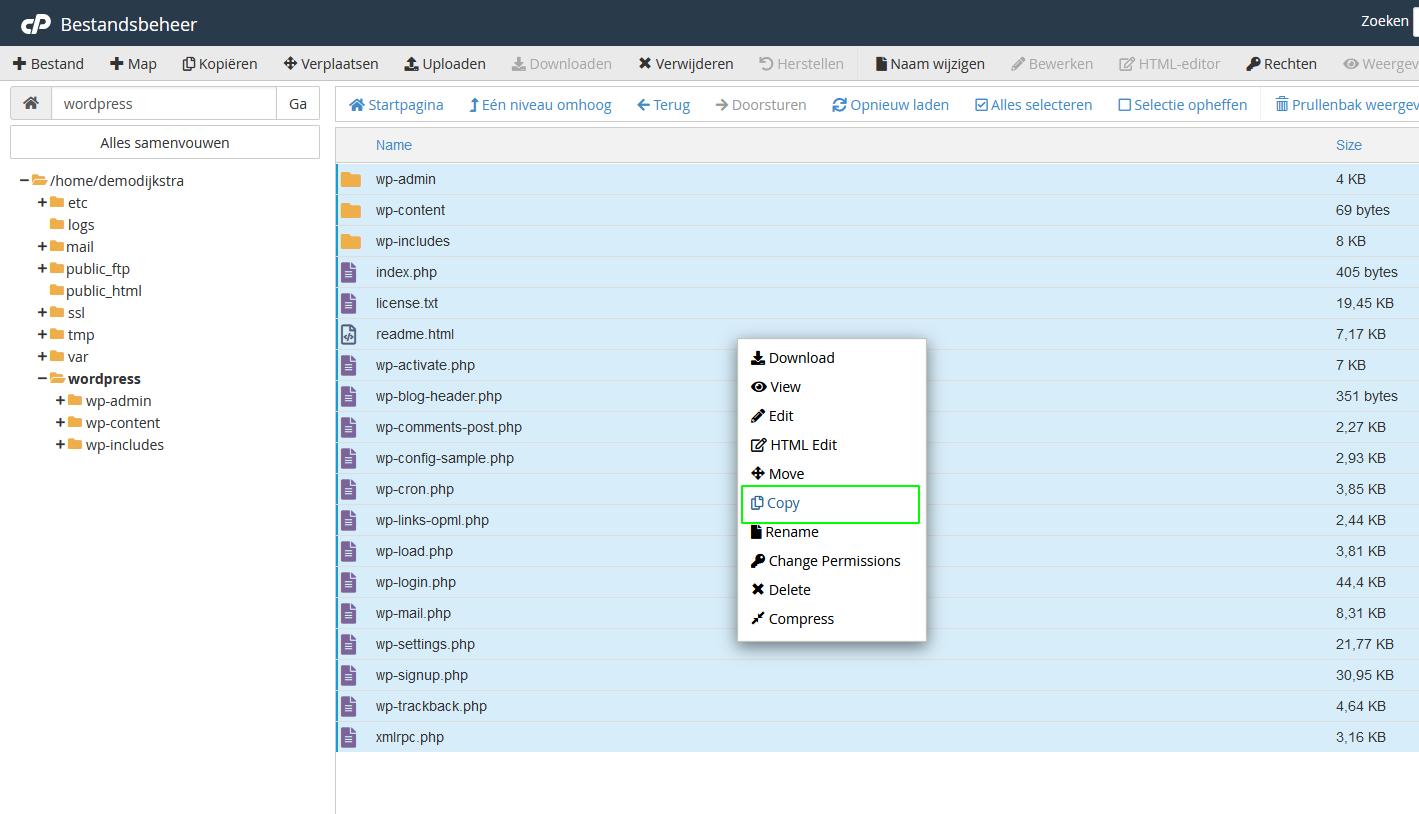Expand the tmp folder in tree
1419x814 pixels.
42,335
